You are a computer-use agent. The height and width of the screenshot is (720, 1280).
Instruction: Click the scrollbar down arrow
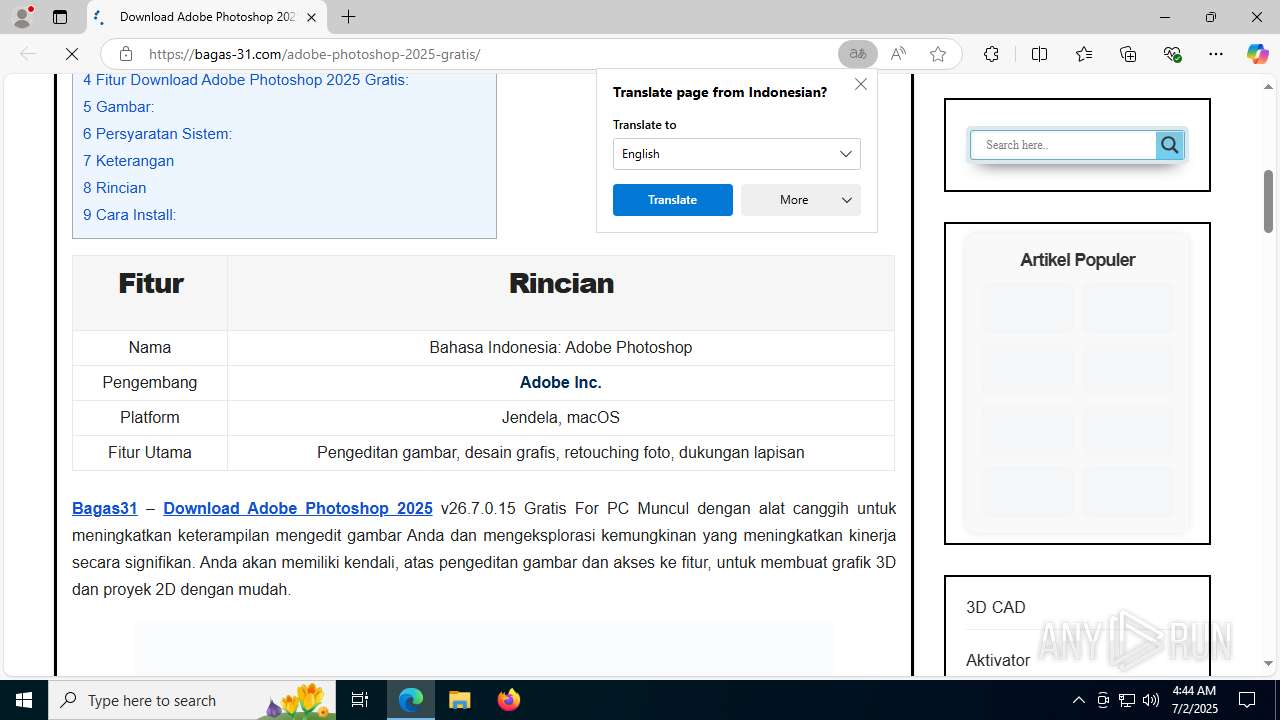tap(1268, 663)
